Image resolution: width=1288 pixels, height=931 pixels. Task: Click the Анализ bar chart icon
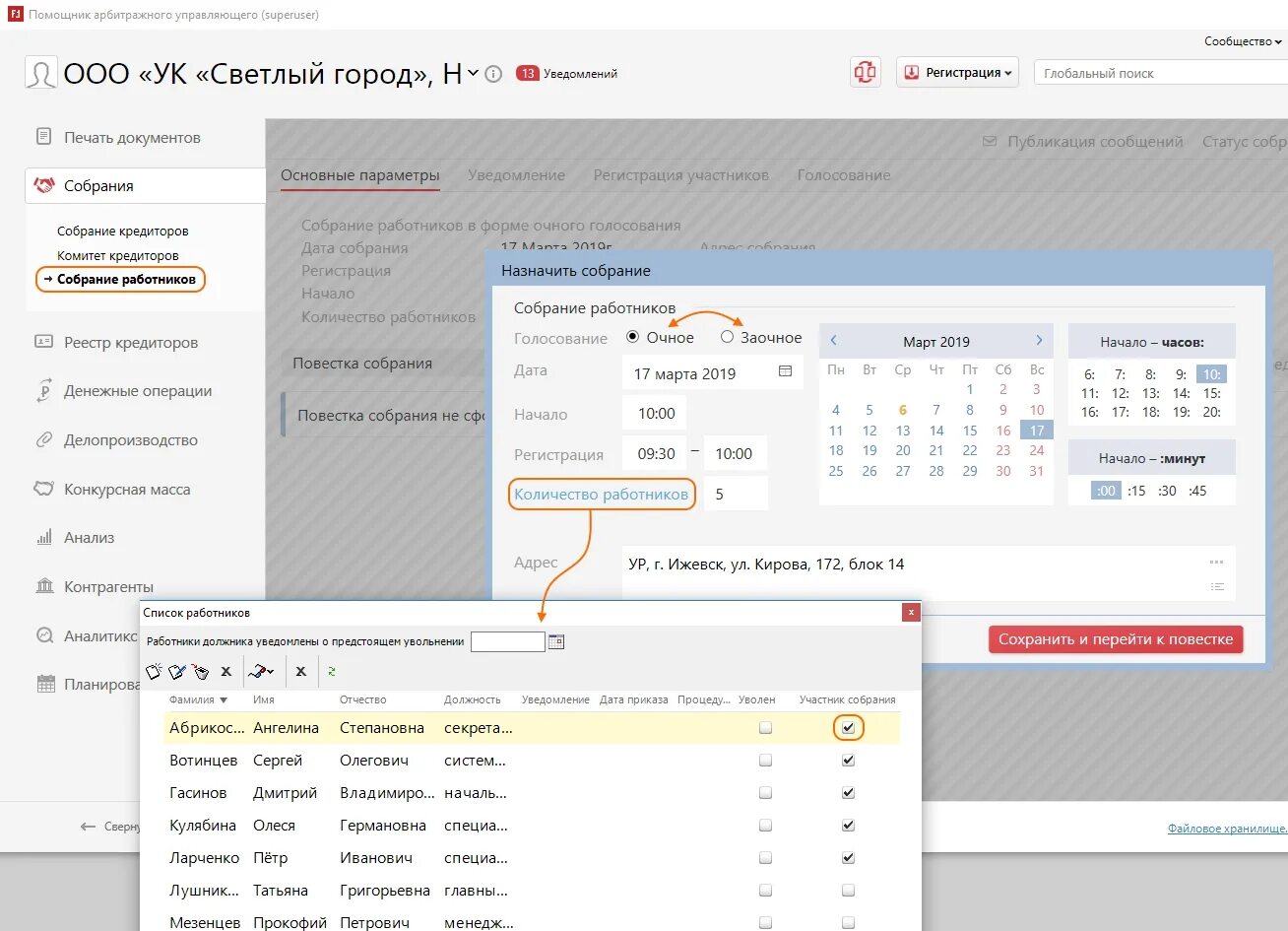click(43, 537)
